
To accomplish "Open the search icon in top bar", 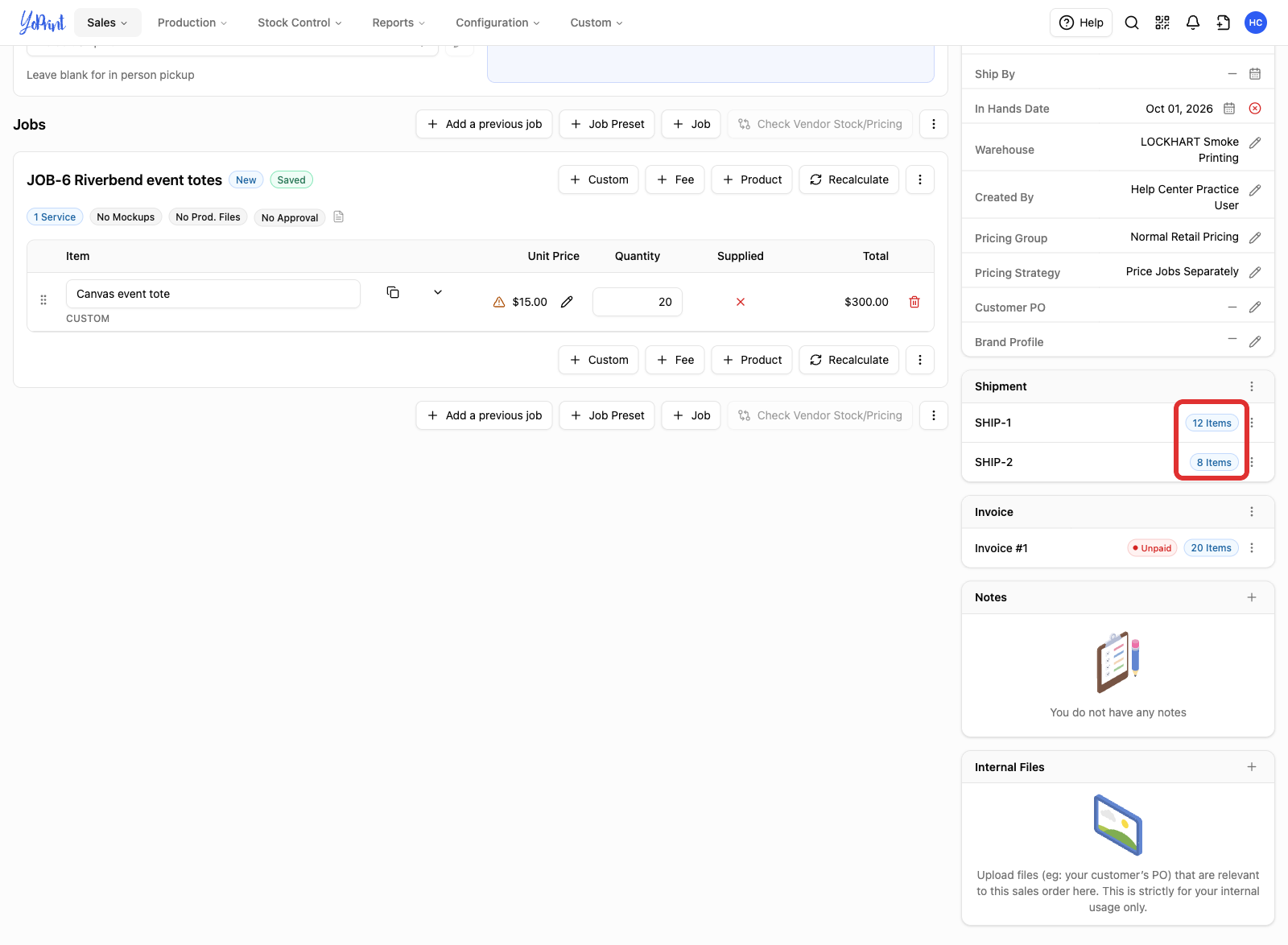I will click(1132, 23).
